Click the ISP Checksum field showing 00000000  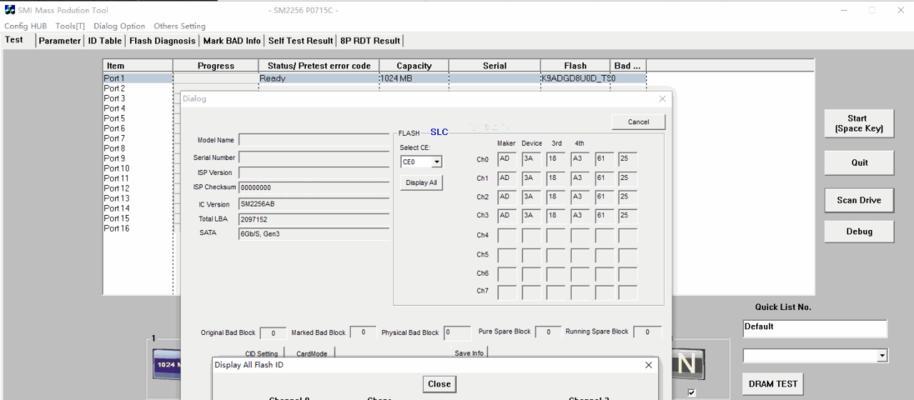[314, 188]
